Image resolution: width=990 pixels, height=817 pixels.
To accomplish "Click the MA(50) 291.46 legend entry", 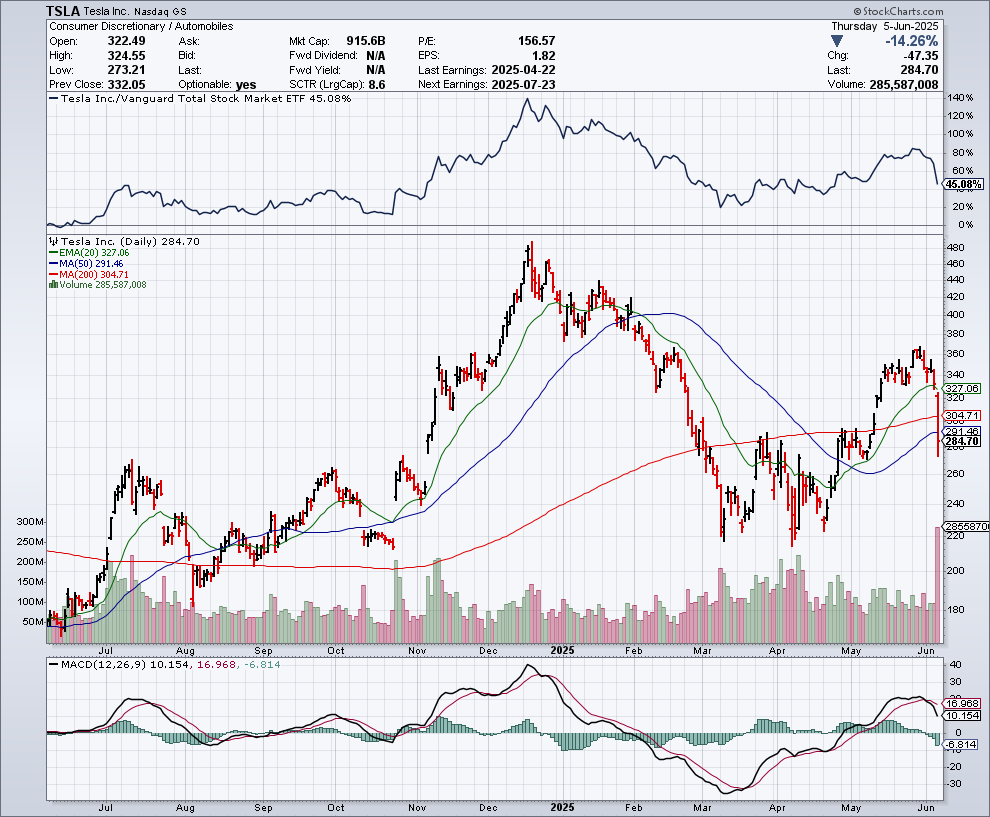I will [x=86, y=263].
